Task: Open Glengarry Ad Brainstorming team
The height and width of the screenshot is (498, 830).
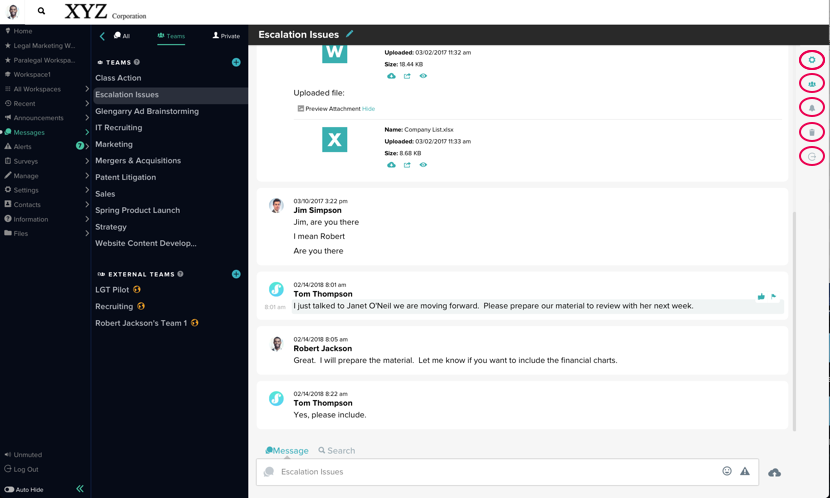Action: [147, 111]
